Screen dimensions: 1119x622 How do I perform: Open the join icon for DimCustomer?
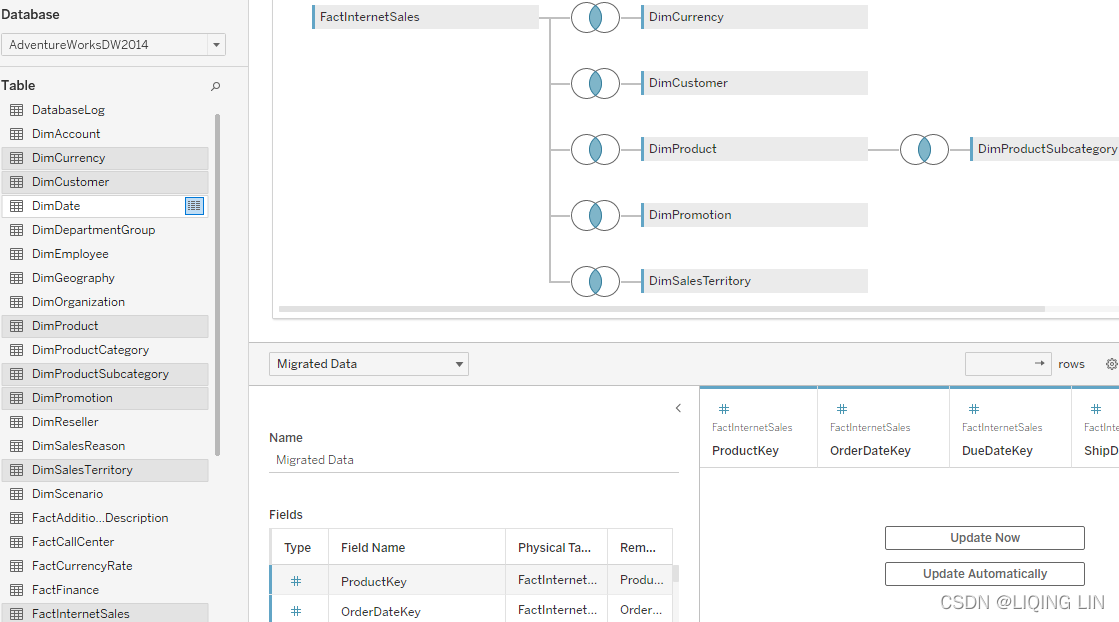coord(595,83)
